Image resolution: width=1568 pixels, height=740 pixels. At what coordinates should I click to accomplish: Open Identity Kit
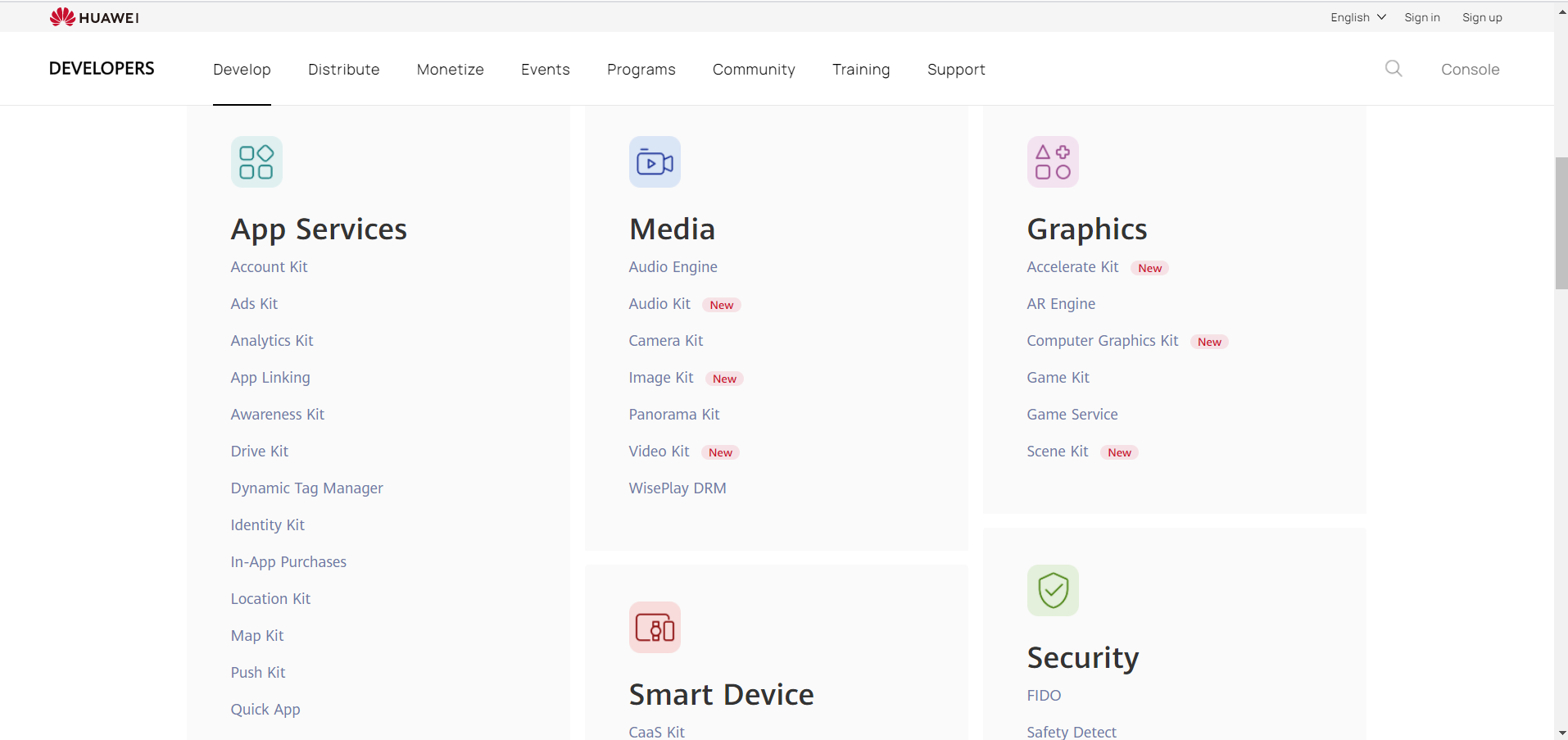pyautogui.click(x=268, y=525)
